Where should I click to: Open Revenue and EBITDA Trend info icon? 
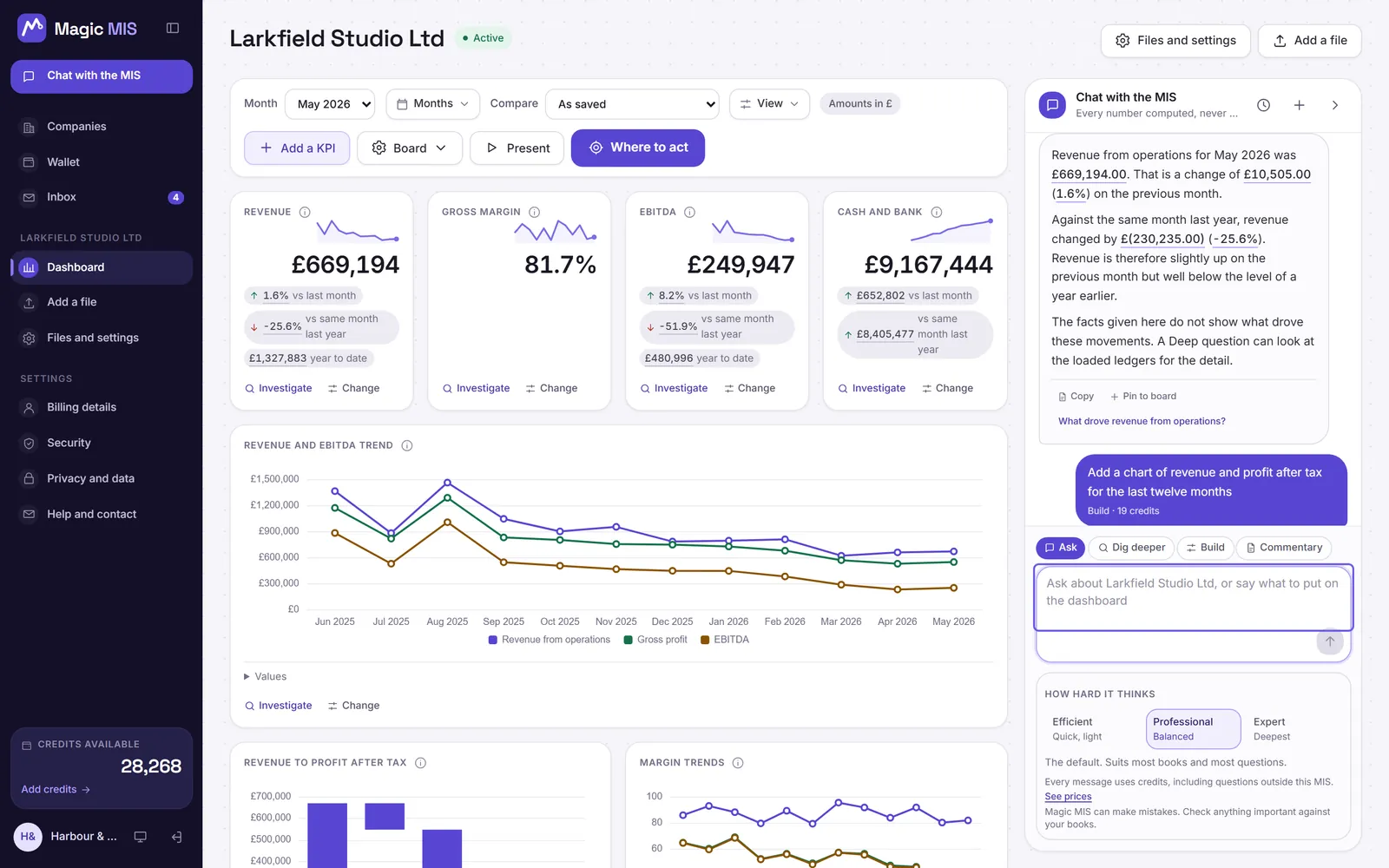(407, 445)
